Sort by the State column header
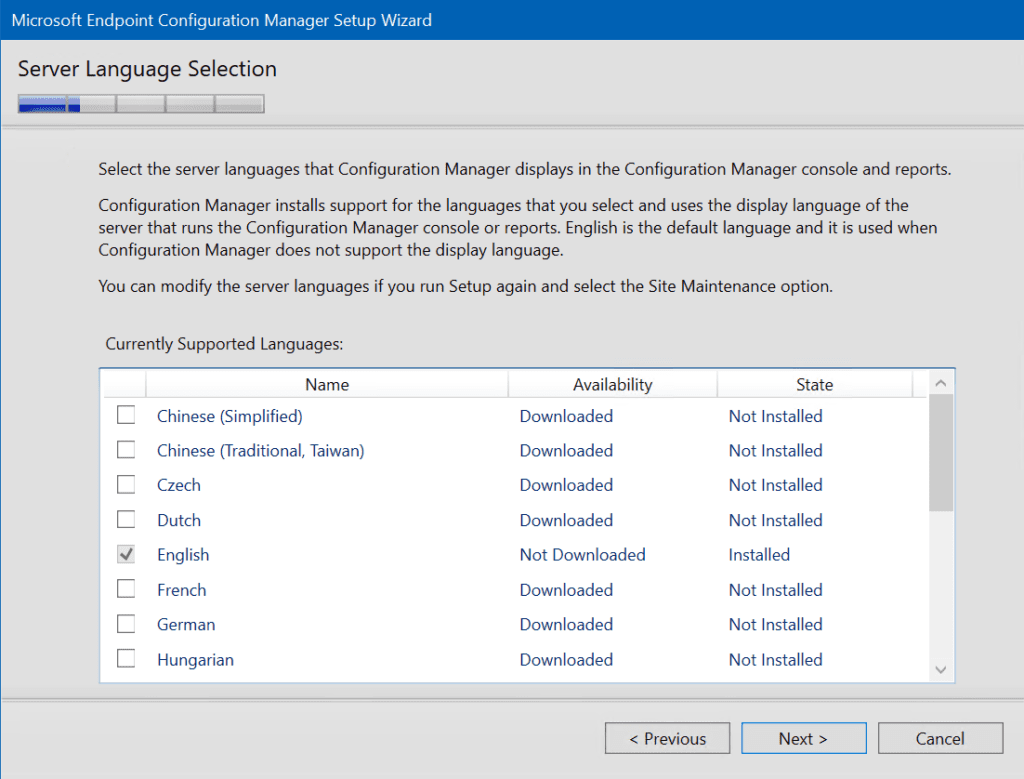Image resolution: width=1024 pixels, height=779 pixels. (814, 385)
